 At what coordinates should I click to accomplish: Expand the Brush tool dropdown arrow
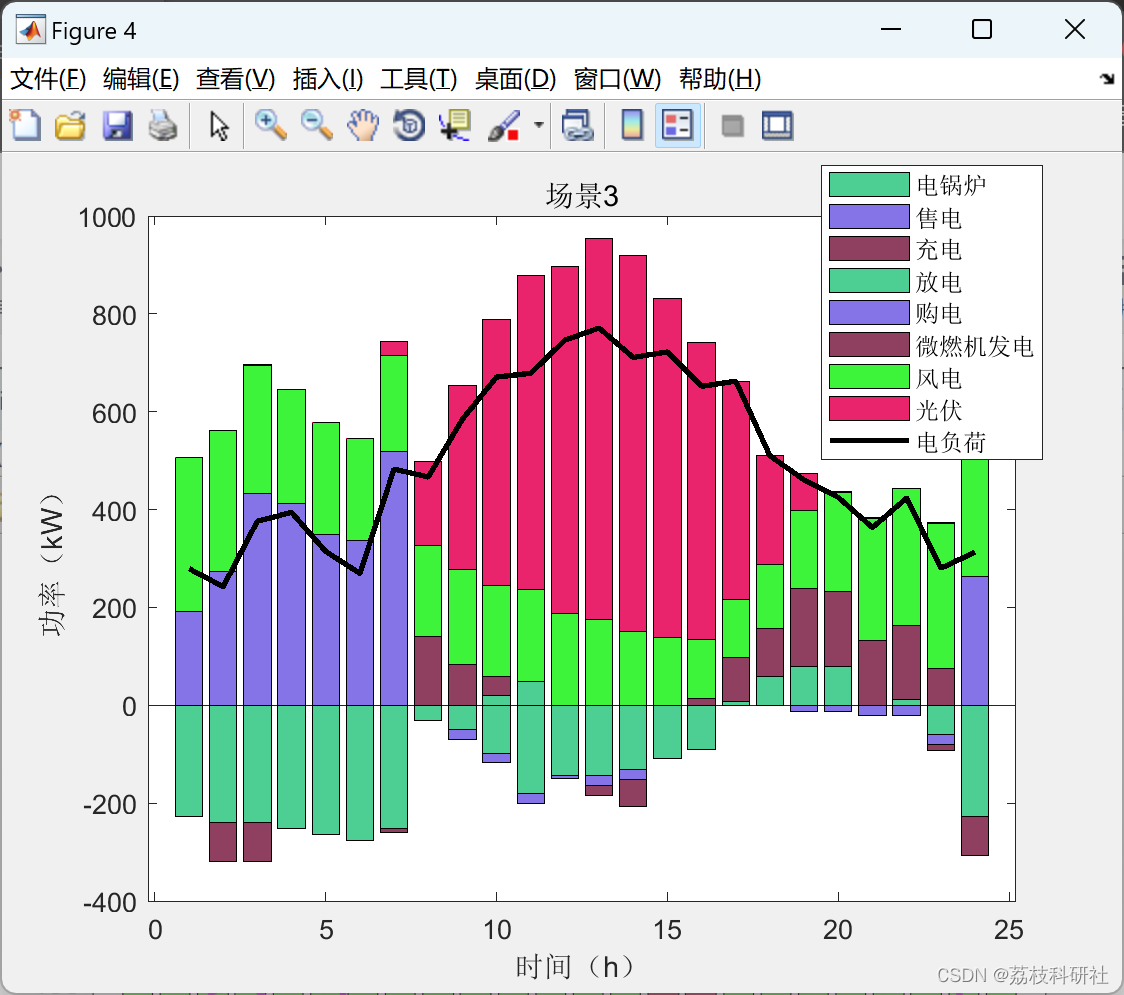coord(539,125)
